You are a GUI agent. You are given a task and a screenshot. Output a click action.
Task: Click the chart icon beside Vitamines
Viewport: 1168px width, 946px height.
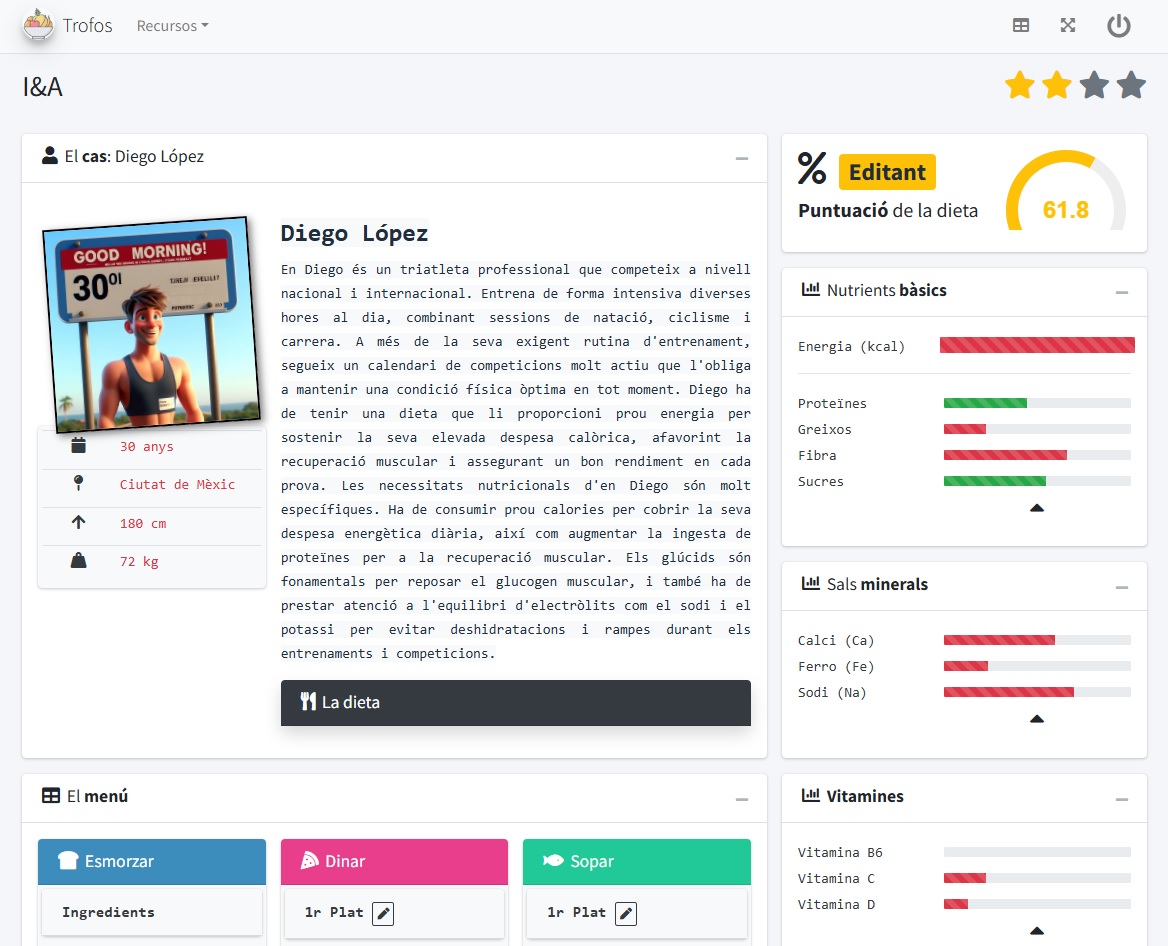[x=810, y=796]
